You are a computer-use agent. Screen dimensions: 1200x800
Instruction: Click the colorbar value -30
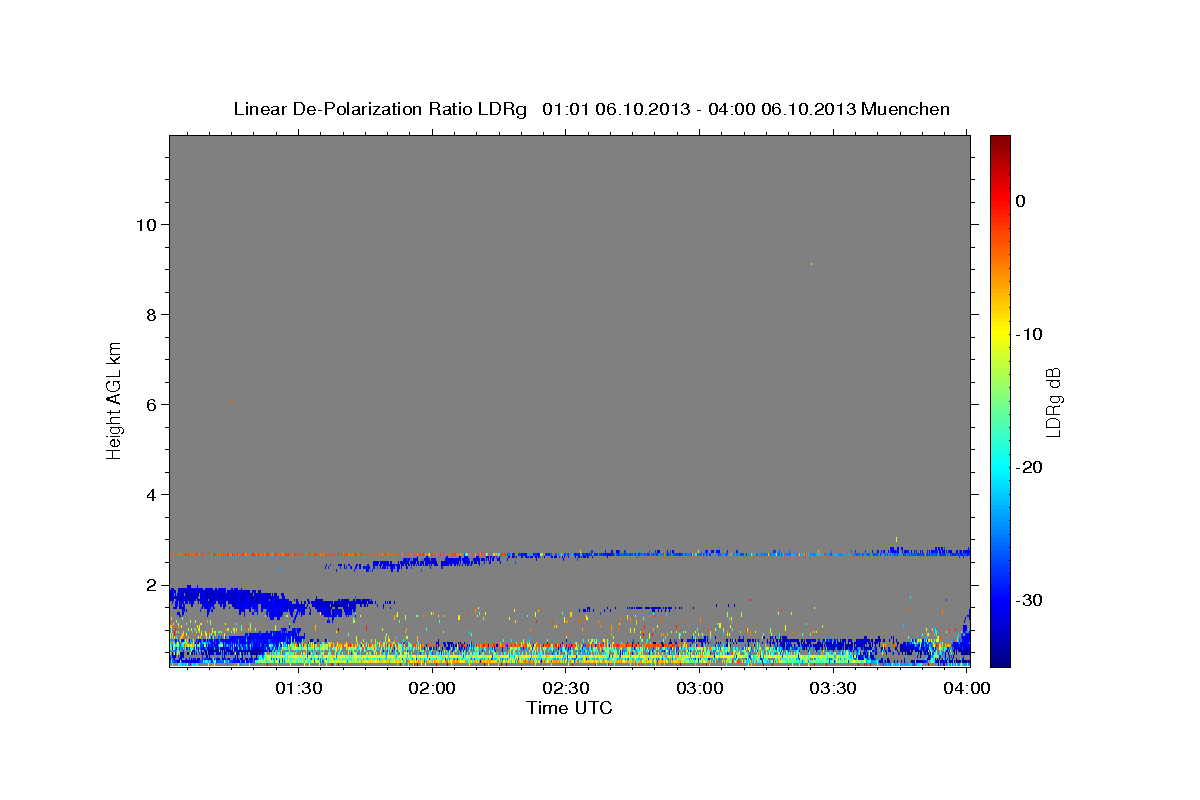(1029, 600)
